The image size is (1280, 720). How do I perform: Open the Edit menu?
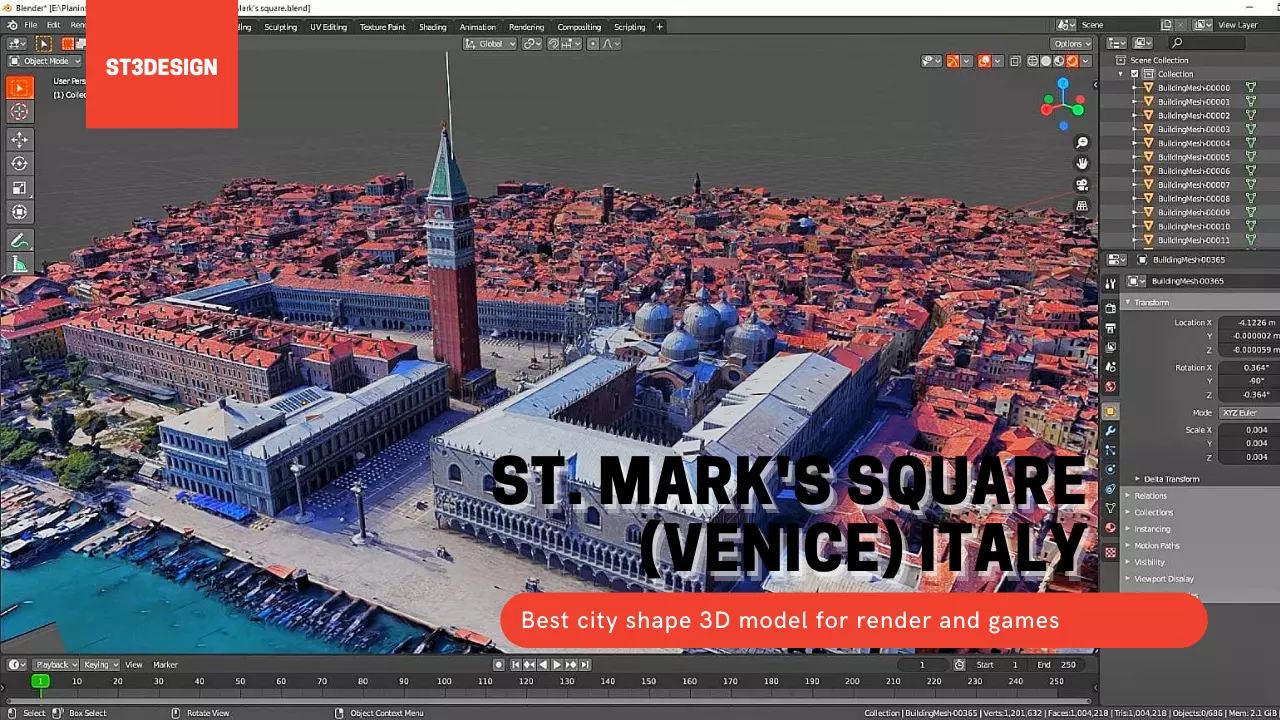(53, 26)
